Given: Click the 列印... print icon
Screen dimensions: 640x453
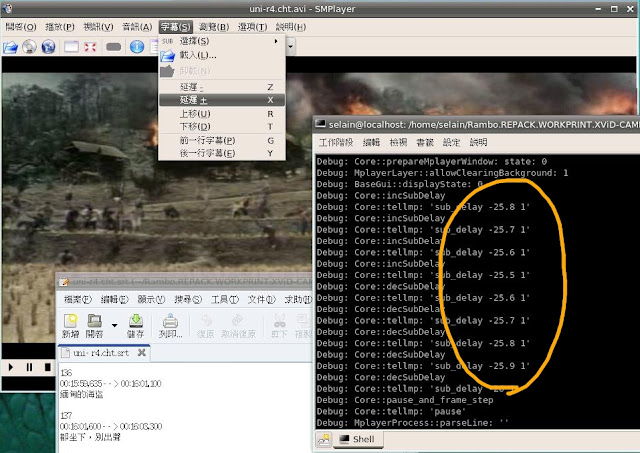Looking at the screenshot, I should click(171, 326).
